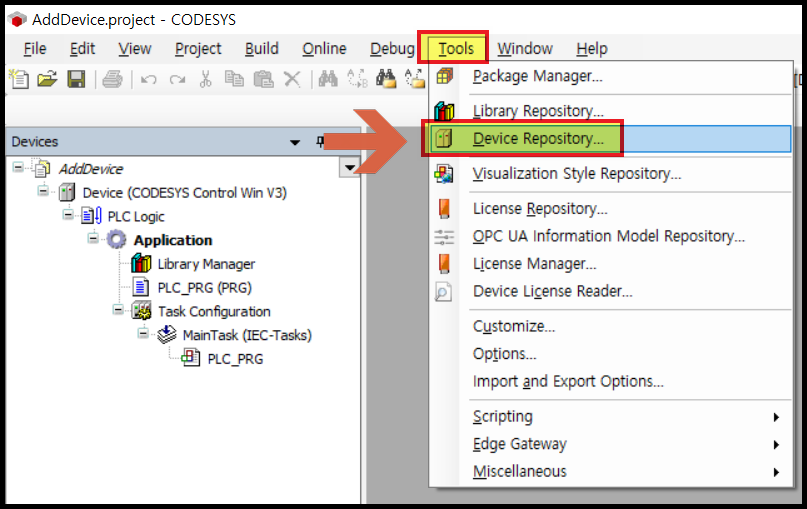Click the Task Configuration tree icon
807x509 pixels.
click(x=142, y=311)
